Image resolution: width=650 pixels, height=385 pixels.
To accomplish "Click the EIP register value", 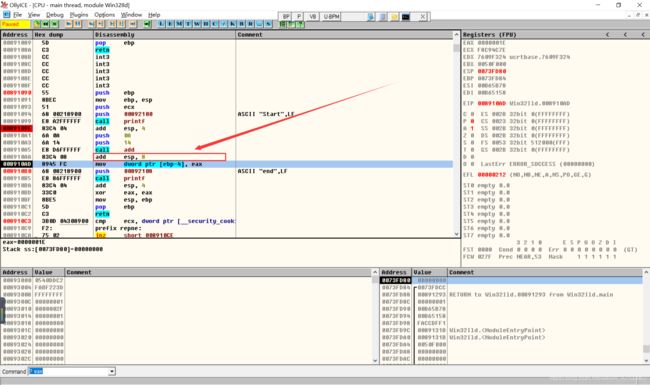I will [x=492, y=103].
